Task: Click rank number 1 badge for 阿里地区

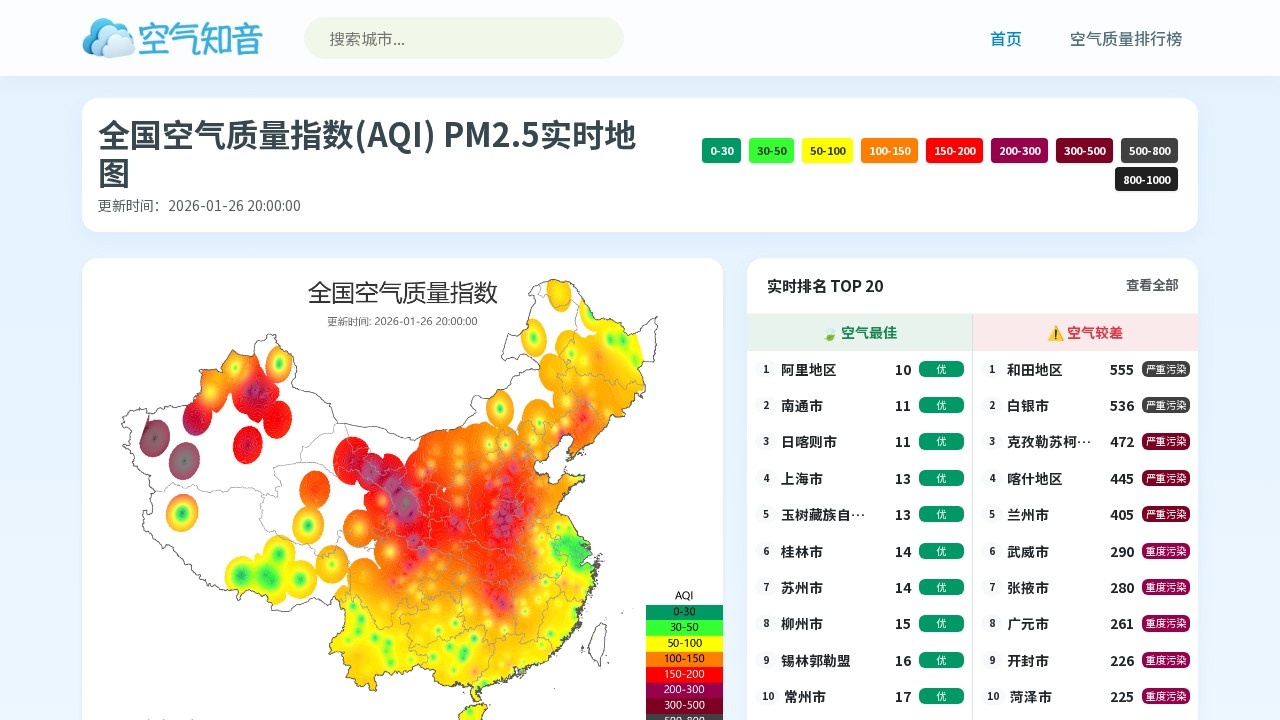Action: 767,370
